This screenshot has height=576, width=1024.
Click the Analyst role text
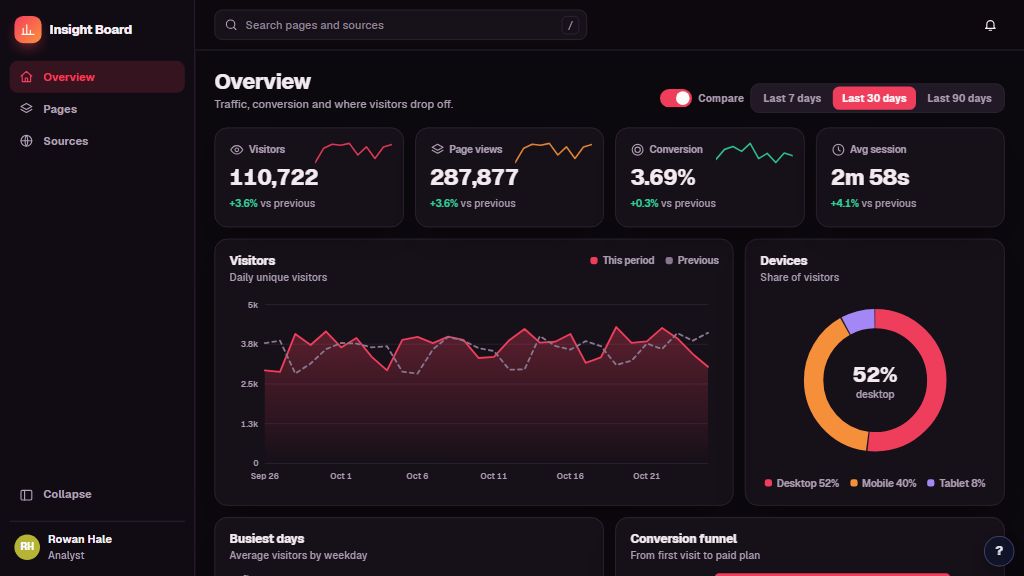pyautogui.click(x=66, y=555)
